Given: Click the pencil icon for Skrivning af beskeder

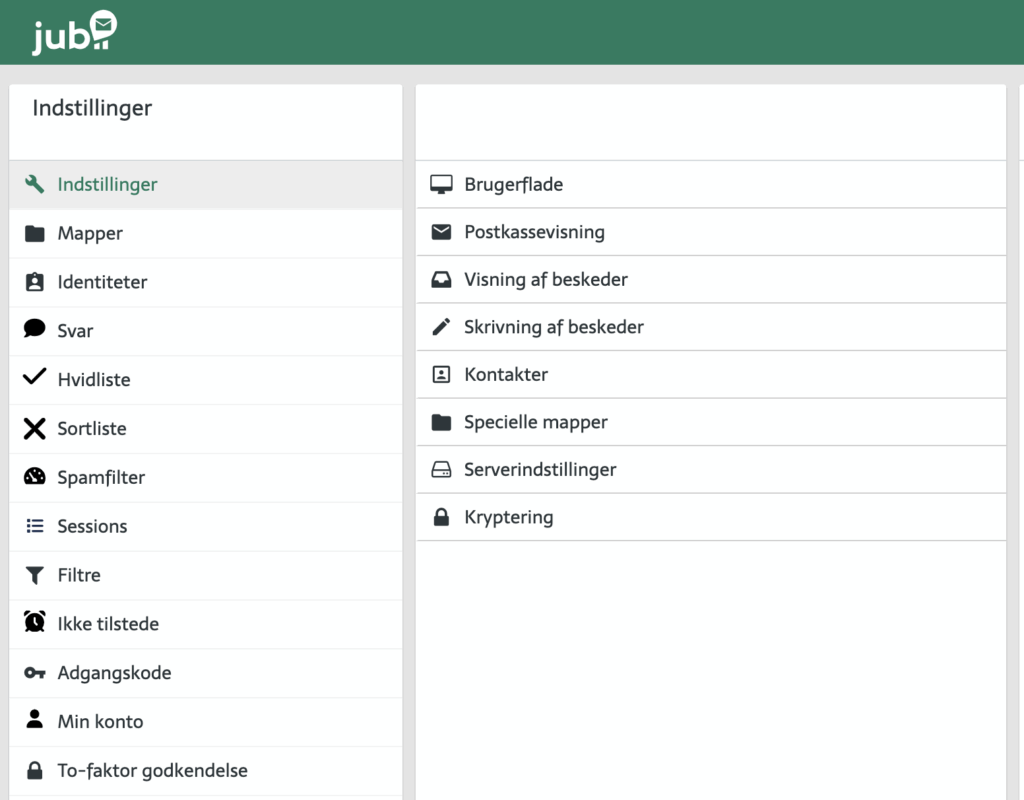Looking at the screenshot, I should pos(441,327).
